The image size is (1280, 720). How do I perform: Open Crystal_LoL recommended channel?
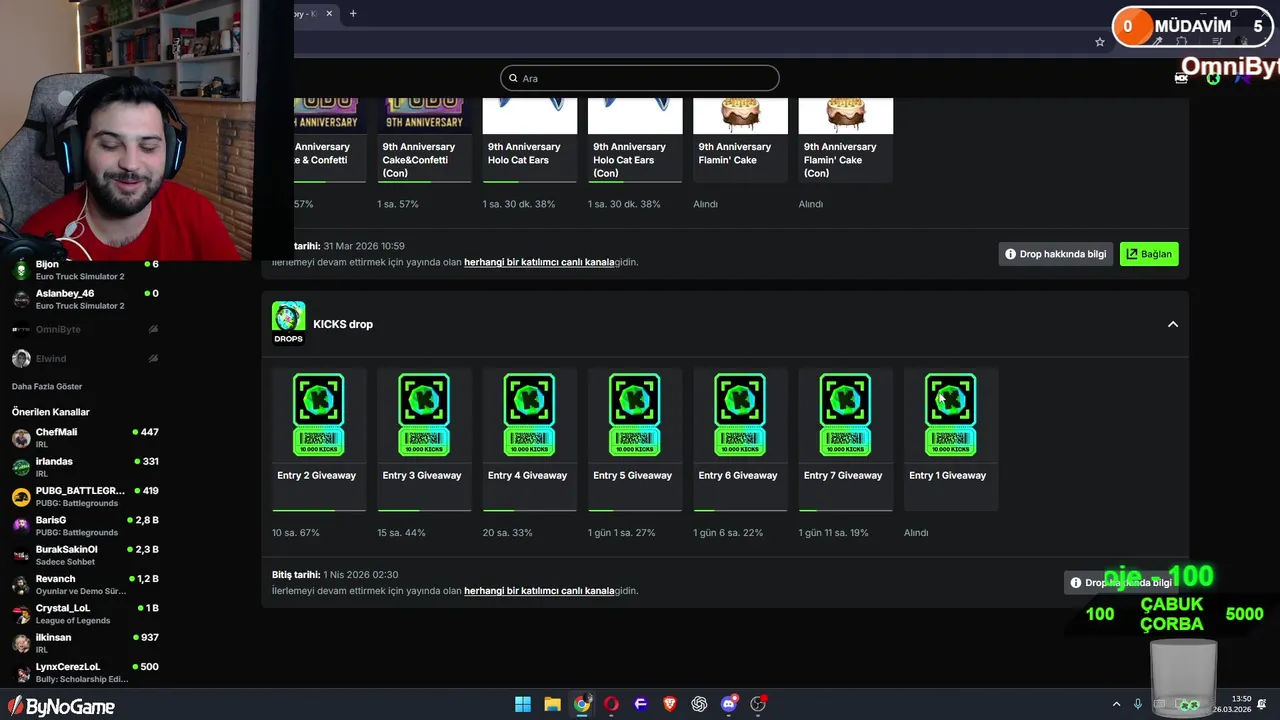point(85,614)
